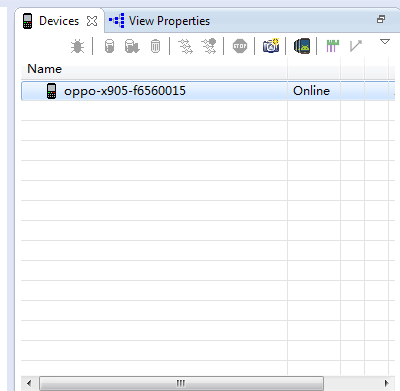Image resolution: width=400 pixels, height=391 pixels.
Task: Click the Update Threads icon
Action: 185,46
